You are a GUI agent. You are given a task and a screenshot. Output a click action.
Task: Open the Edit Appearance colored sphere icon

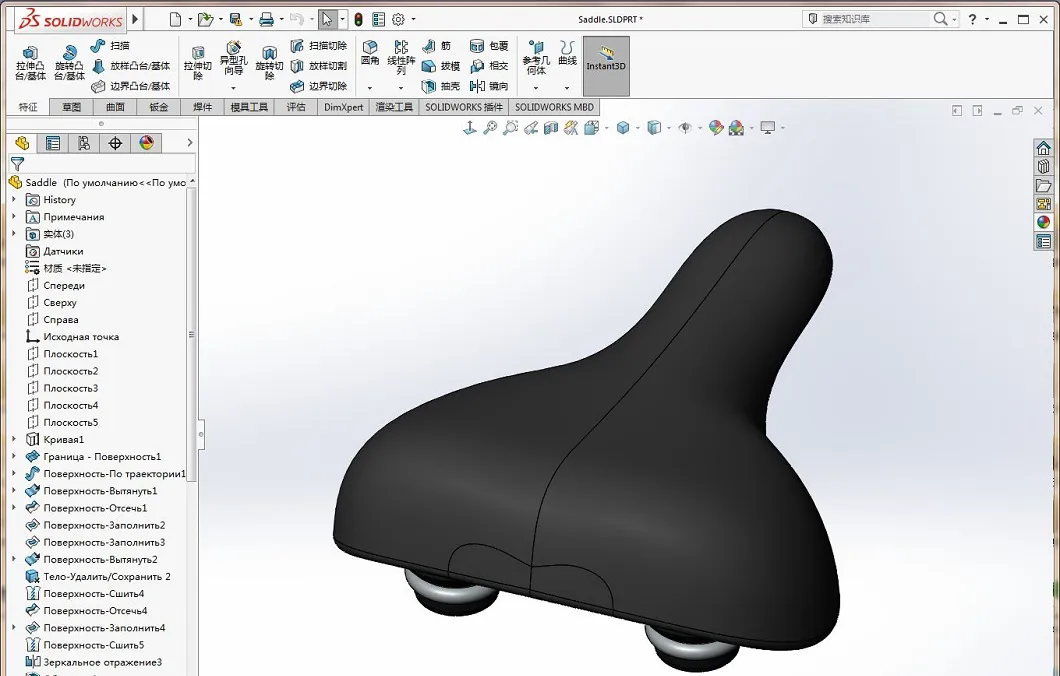coord(716,127)
